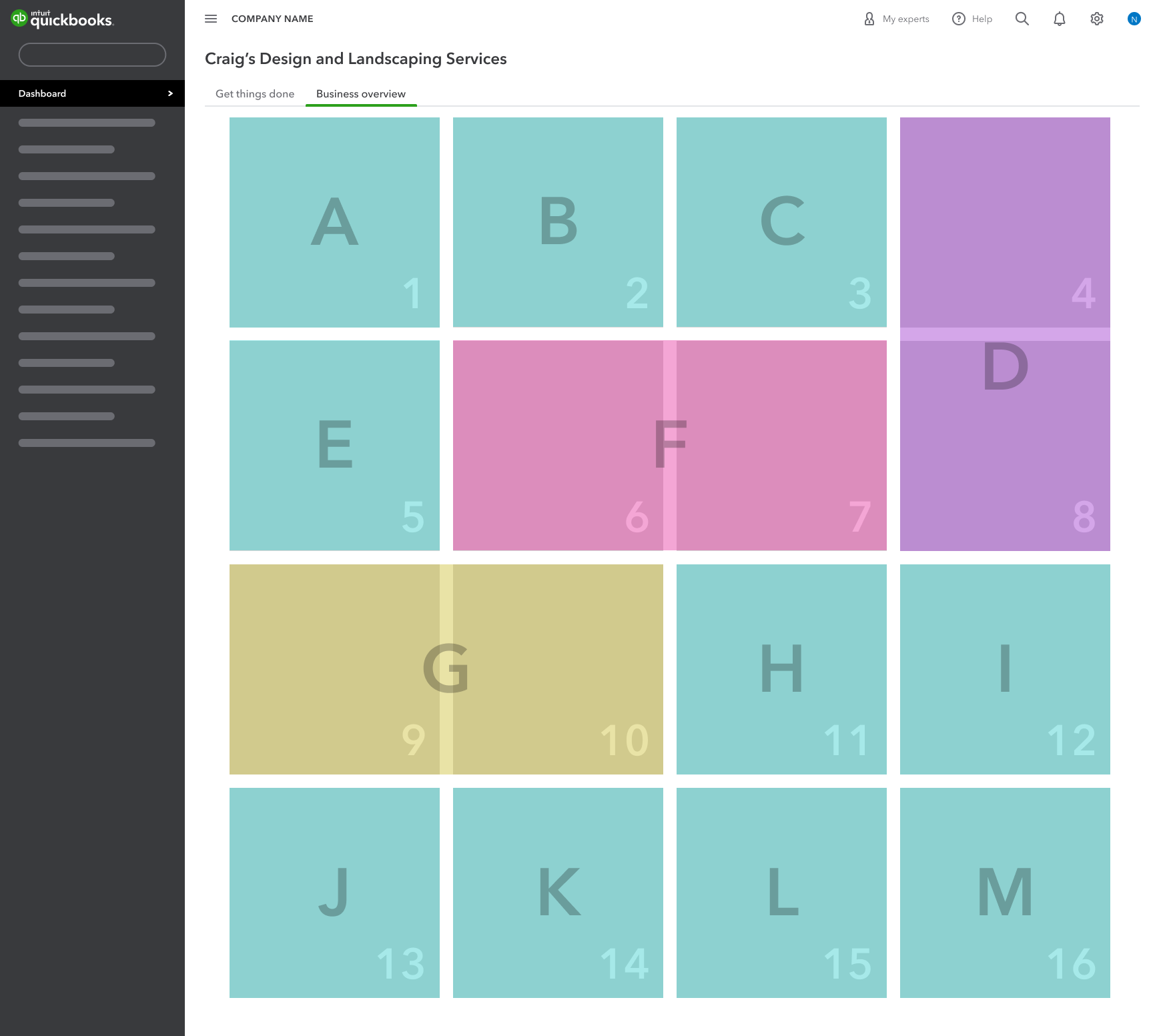Open the teal widget card A

coord(334,222)
